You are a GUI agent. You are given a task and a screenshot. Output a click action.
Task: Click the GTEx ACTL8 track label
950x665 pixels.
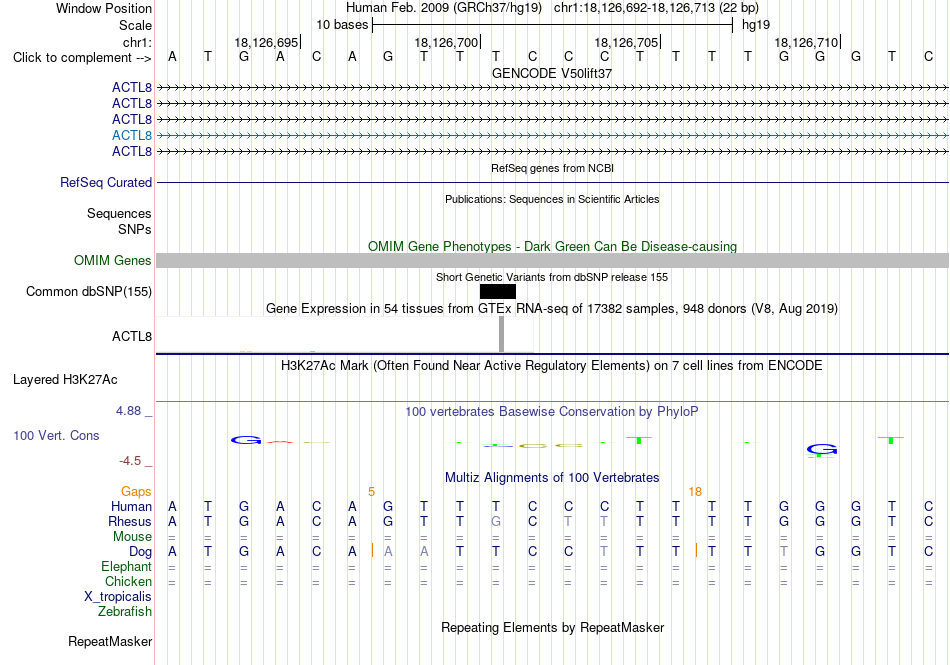[x=131, y=336]
